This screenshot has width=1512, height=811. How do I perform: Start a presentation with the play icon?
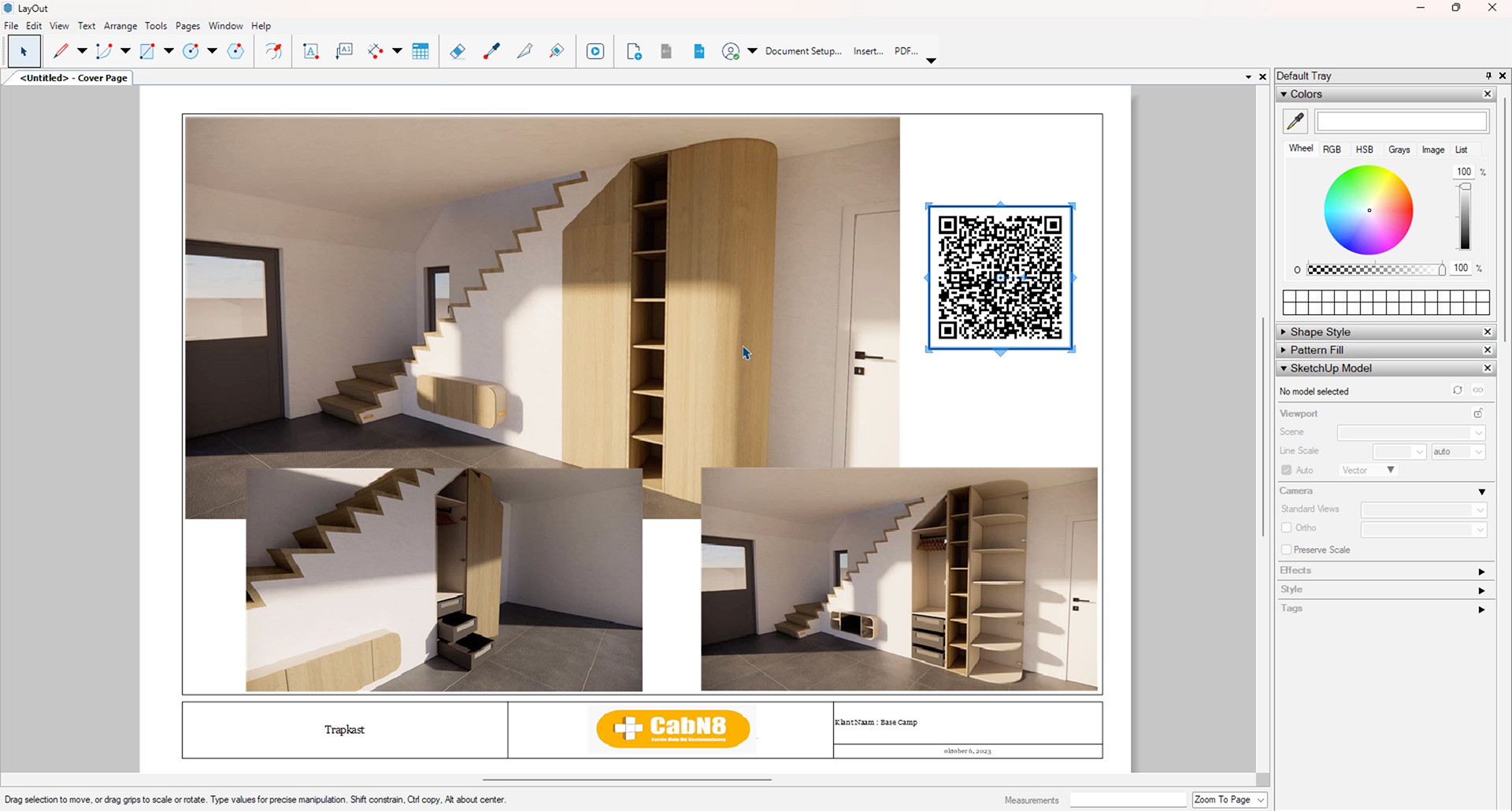click(x=595, y=50)
